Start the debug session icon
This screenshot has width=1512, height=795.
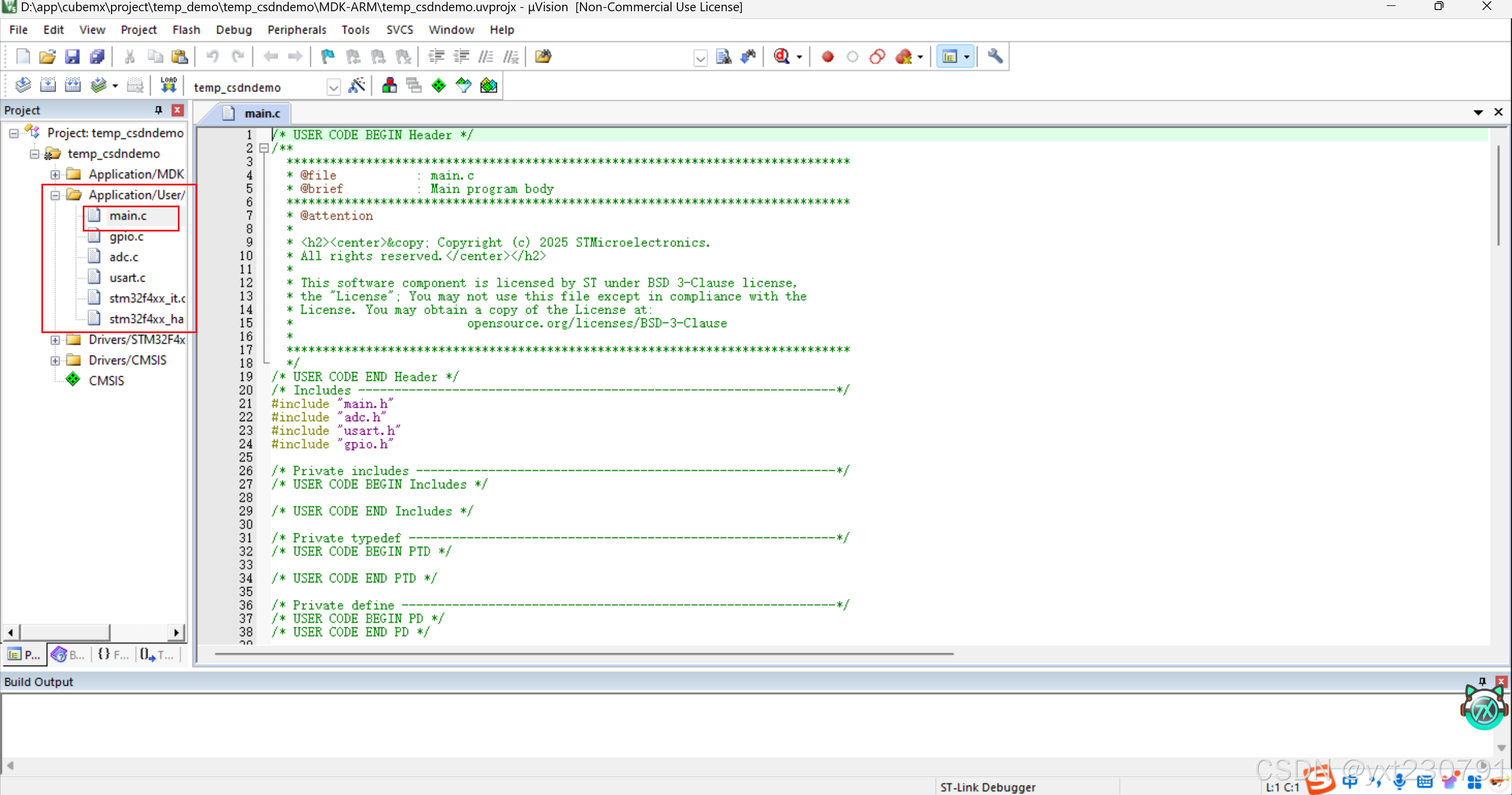click(x=782, y=57)
